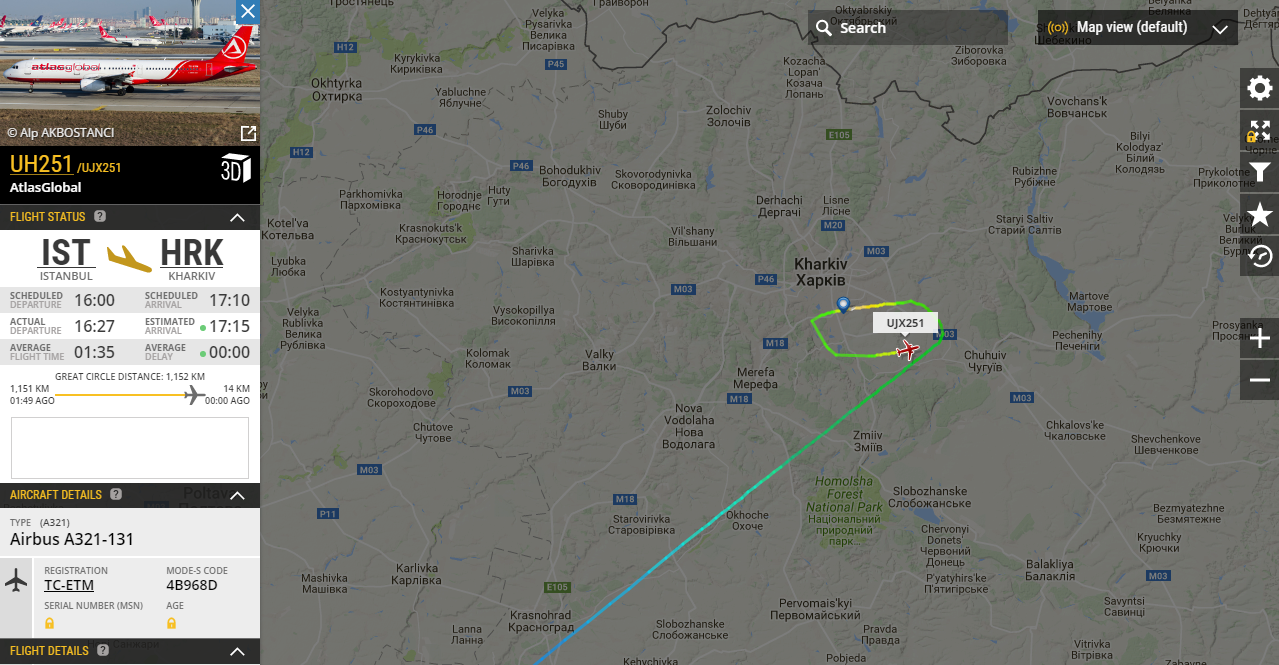Click the UH251 flight number link

pos(41,164)
